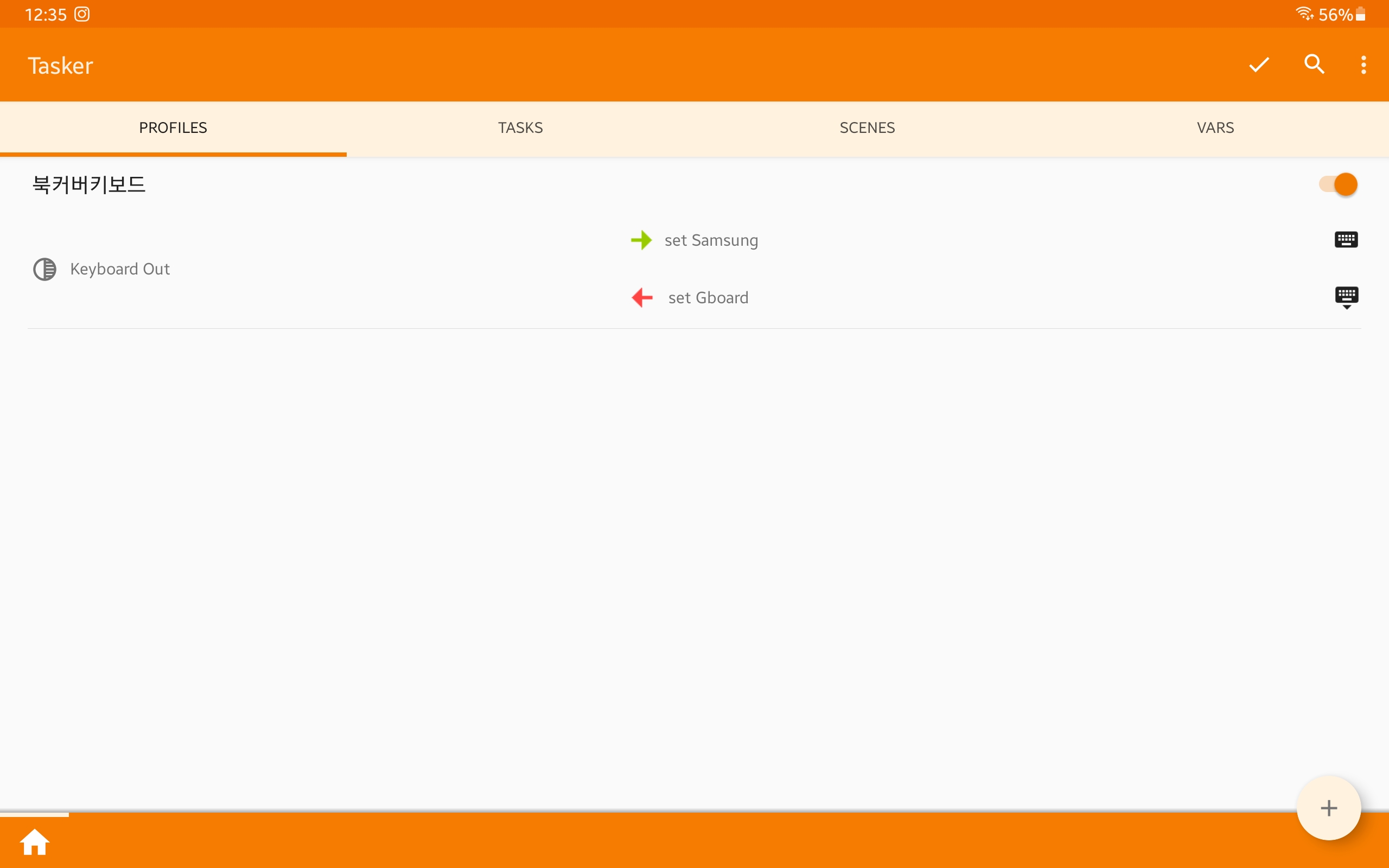Tap the apply checkmark icon
The image size is (1389, 868).
click(1259, 65)
